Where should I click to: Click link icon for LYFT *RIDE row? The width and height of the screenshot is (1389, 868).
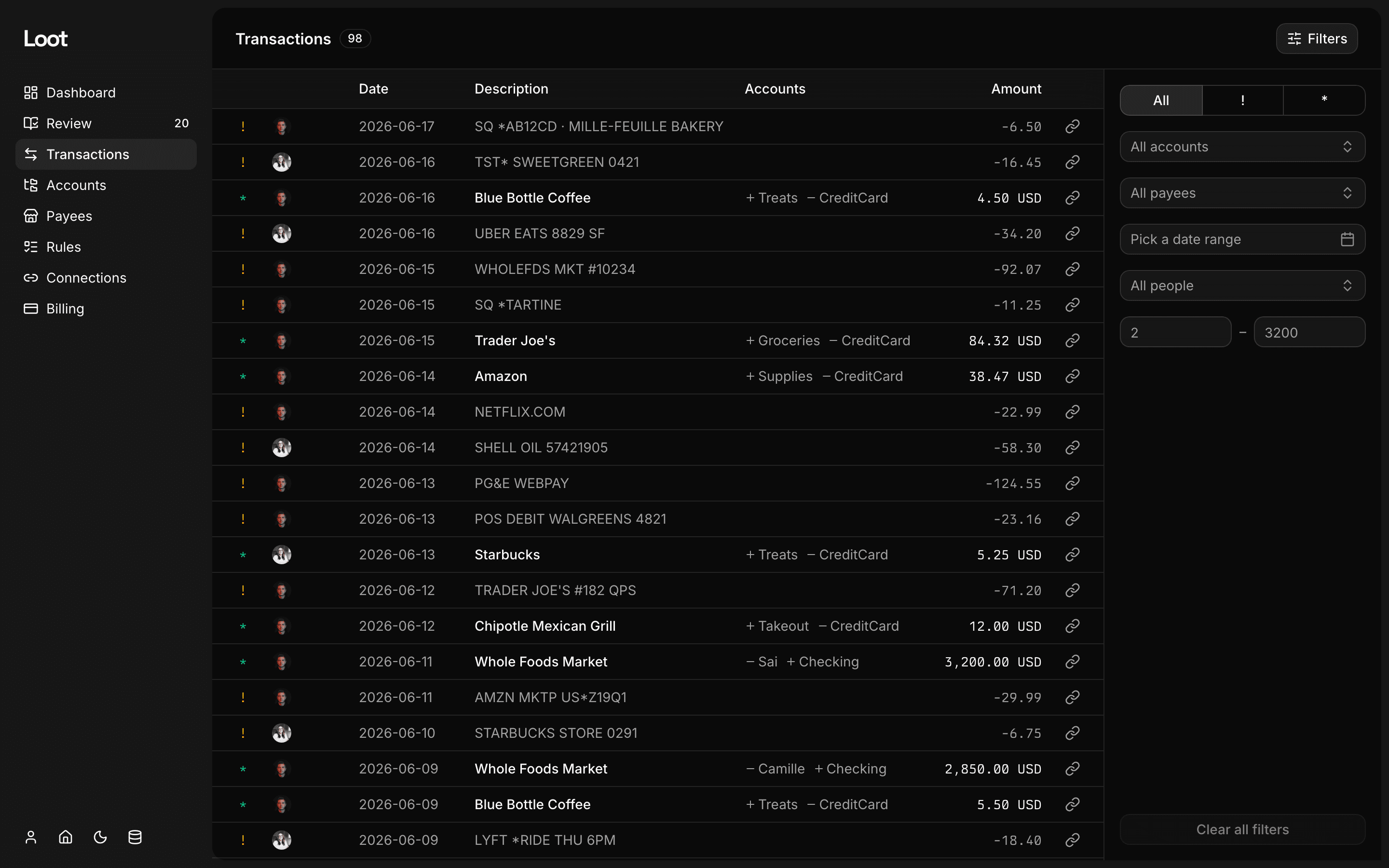[x=1073, y=840]
